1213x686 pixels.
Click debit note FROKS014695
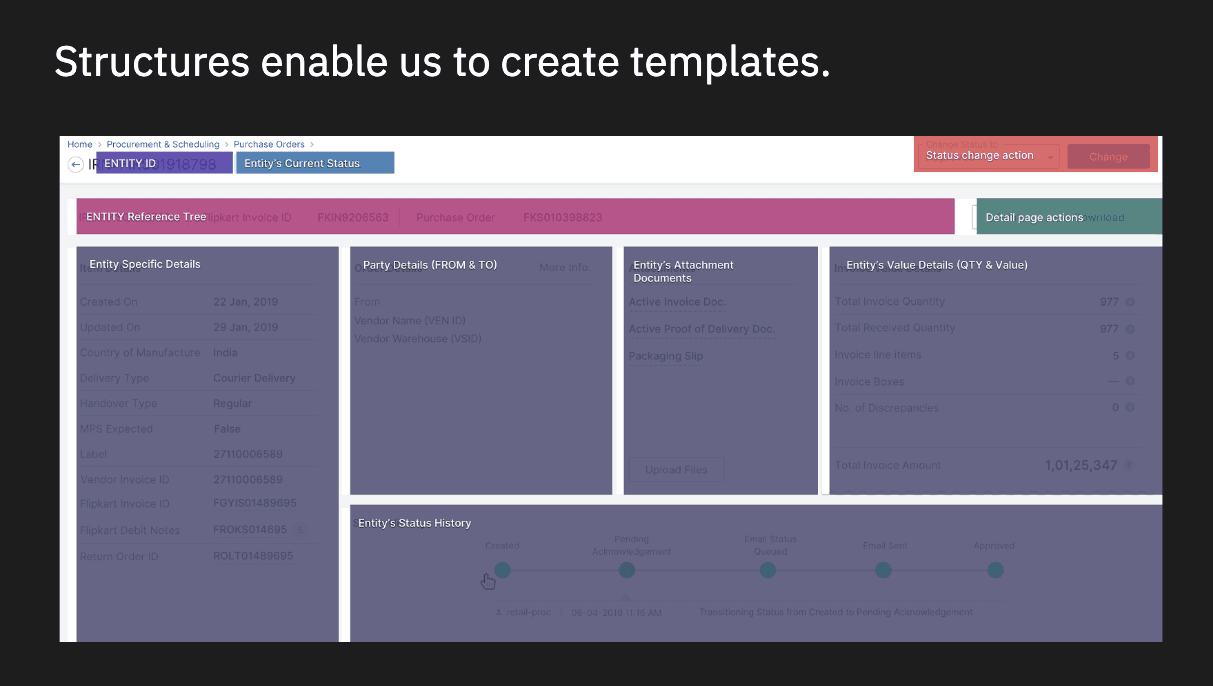coord(250,530)
